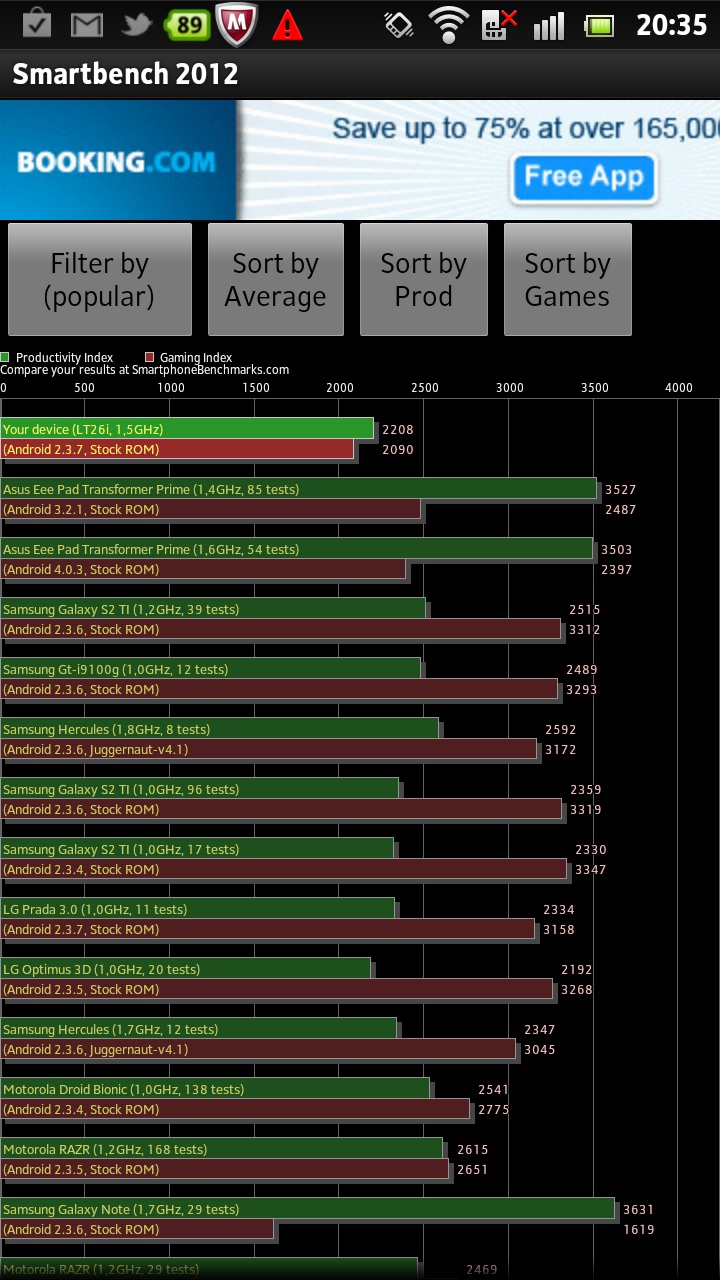
Task: Tap the Android 4.0.3 Stock ROM gaming bar
Action: click(203, 569)
